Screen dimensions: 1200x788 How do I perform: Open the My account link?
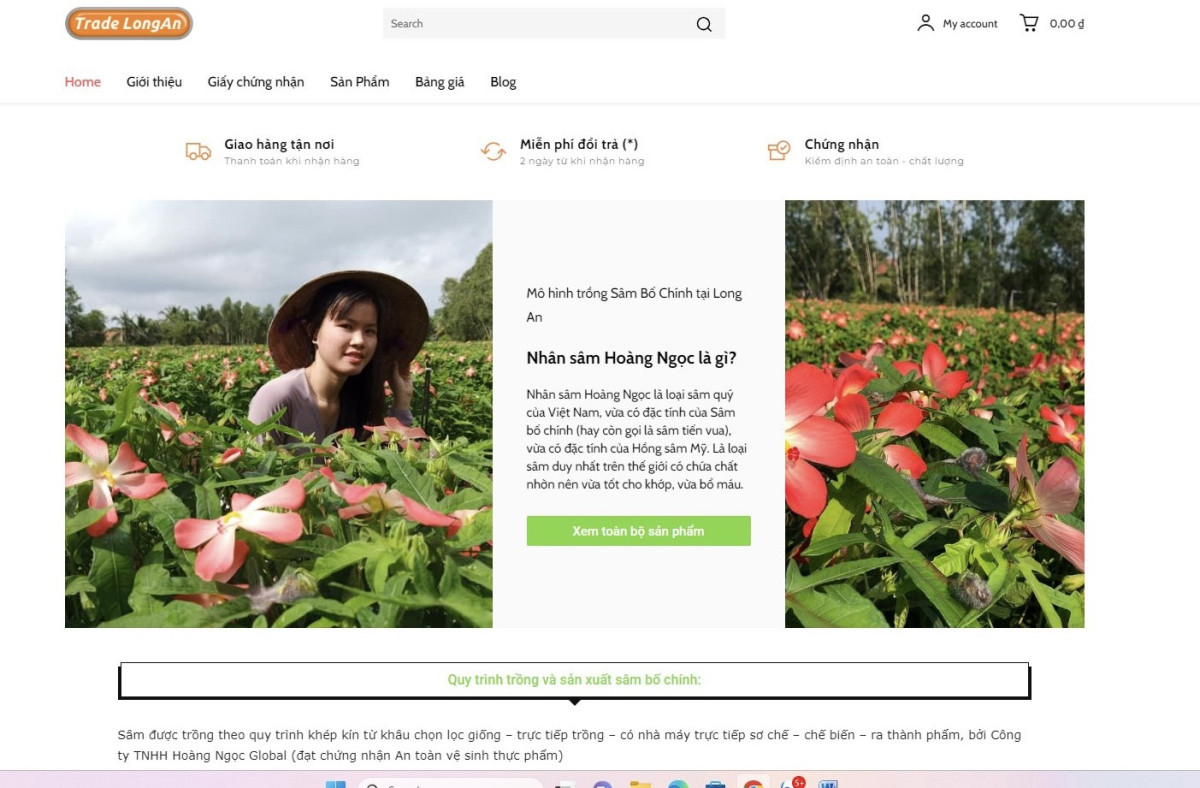(x=970, y=24)
